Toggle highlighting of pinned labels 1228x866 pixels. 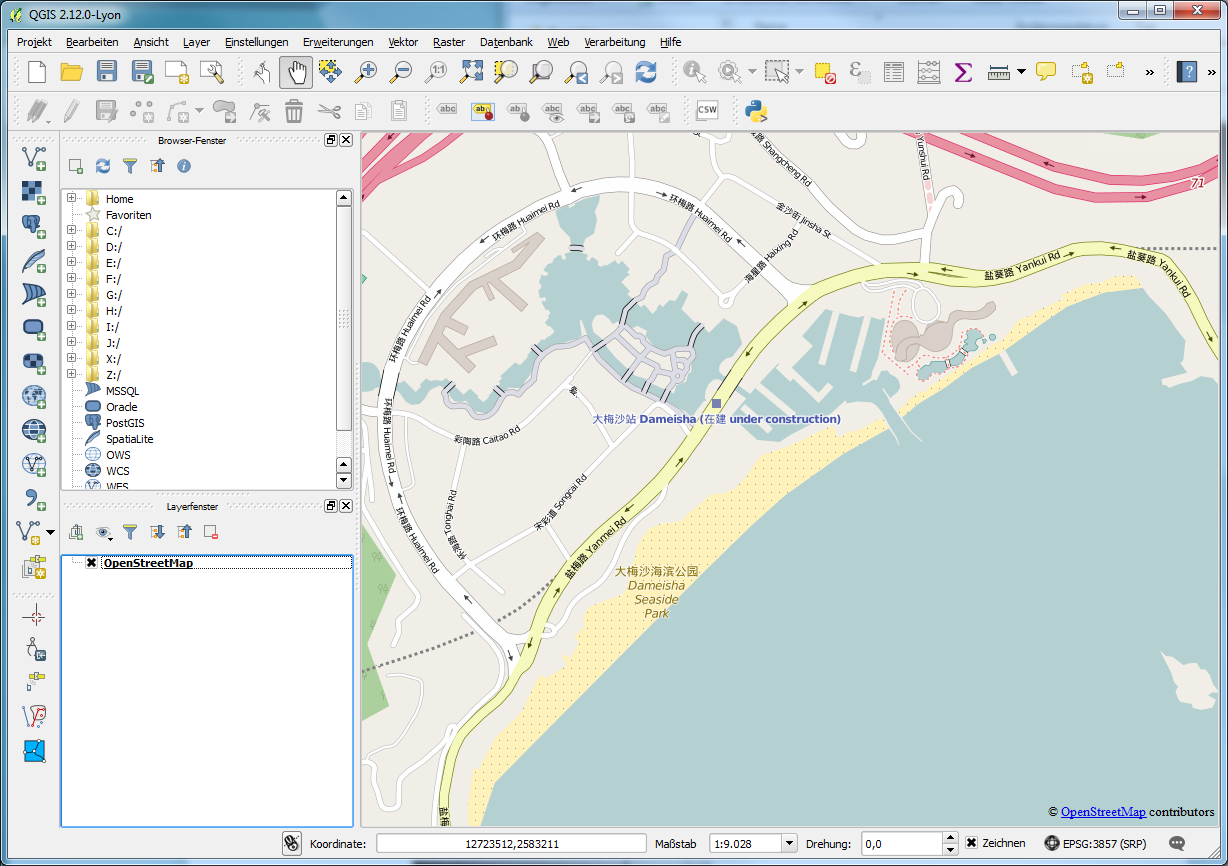click(x=484, y=110)
